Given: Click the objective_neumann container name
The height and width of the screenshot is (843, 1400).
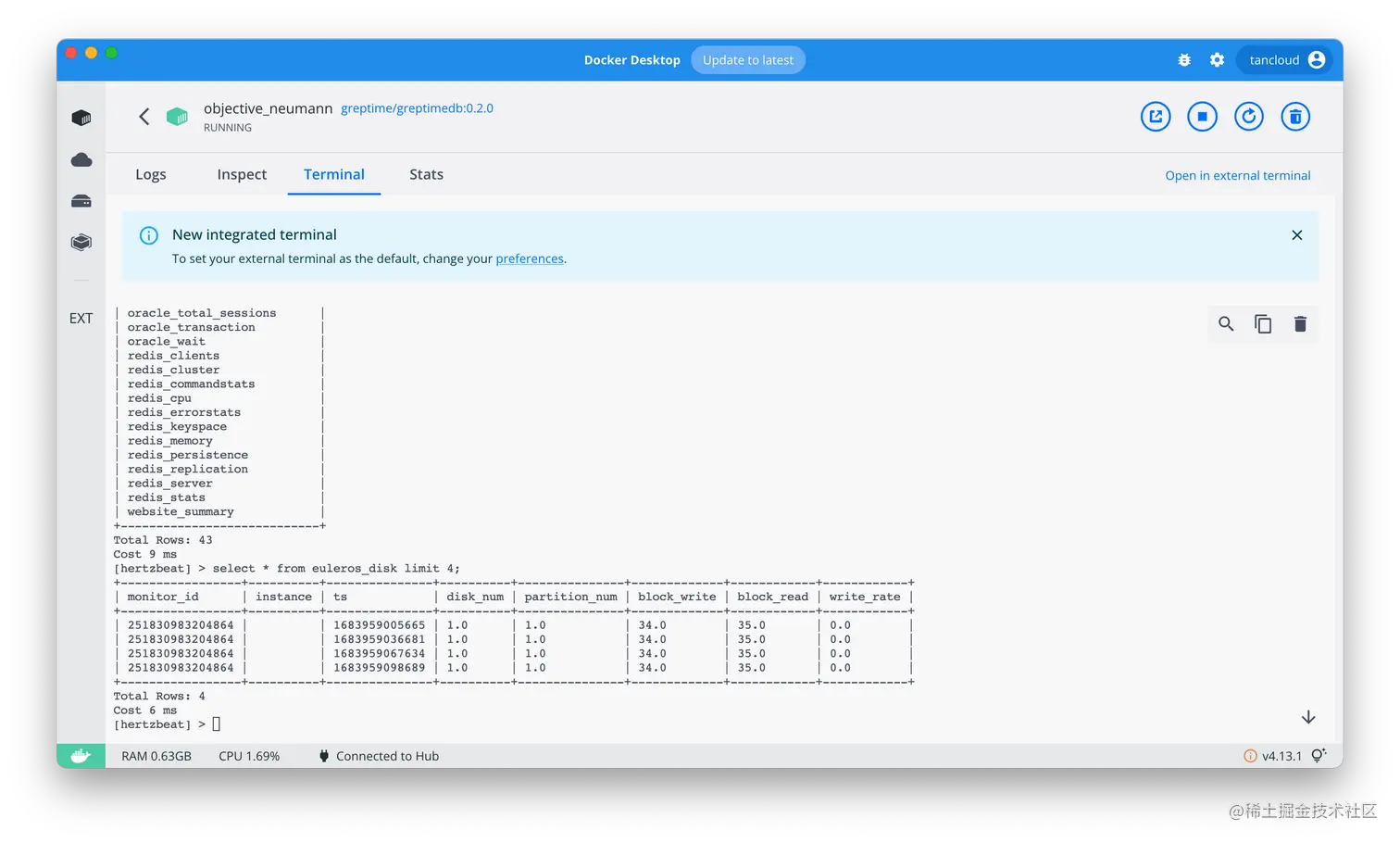Looking at the screenshot, I should (268, 108).
